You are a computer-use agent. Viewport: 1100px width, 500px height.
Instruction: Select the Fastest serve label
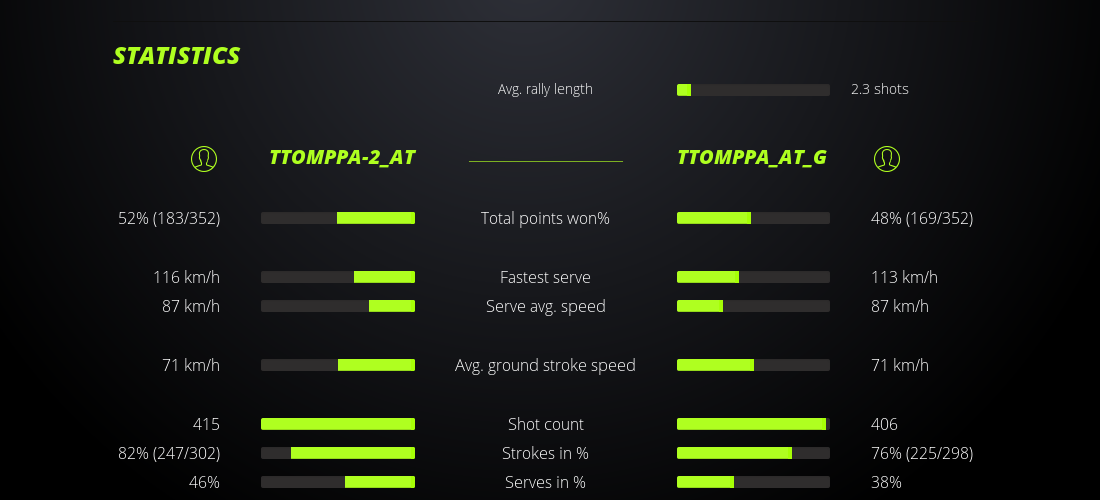(545, 277)
